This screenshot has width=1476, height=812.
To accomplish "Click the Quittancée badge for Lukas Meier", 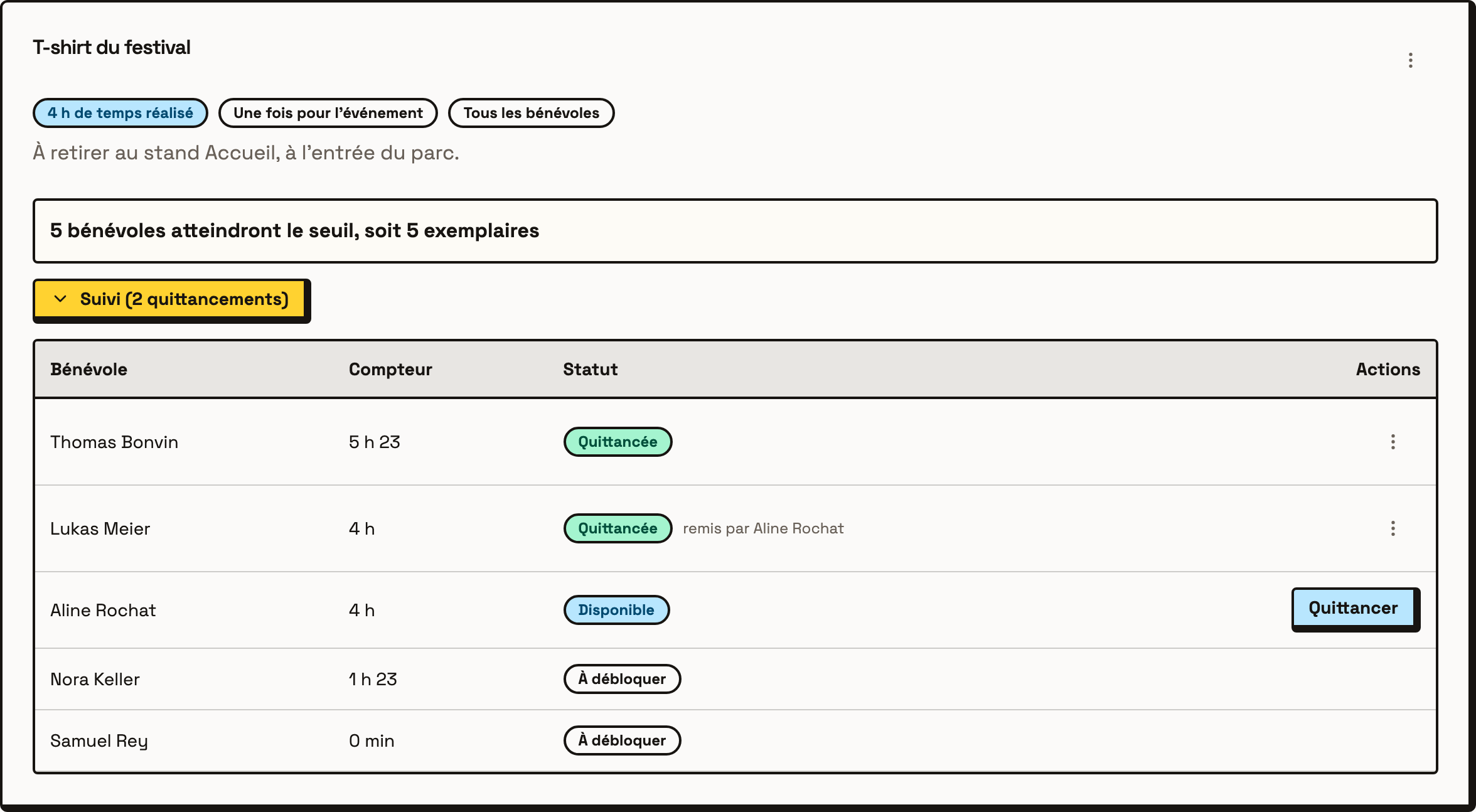I will click(618, 528).
